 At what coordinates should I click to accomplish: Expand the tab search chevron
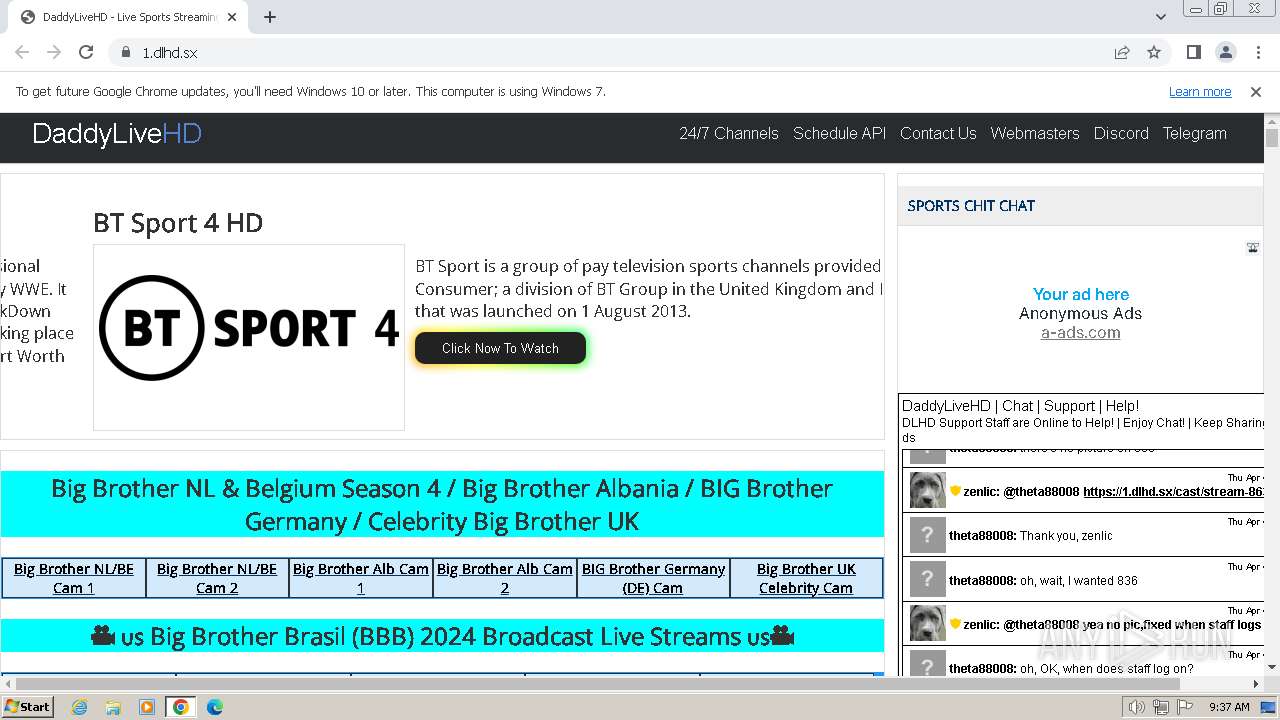pos(1160,17)
